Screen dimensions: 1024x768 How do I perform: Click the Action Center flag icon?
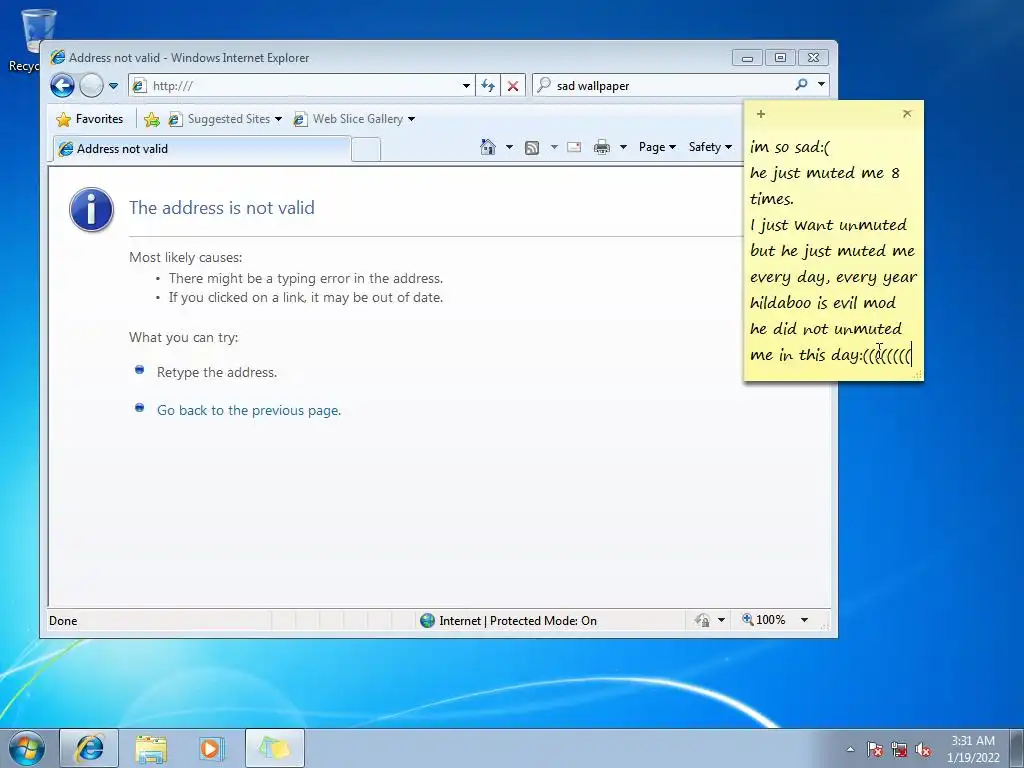coord(874,749)
